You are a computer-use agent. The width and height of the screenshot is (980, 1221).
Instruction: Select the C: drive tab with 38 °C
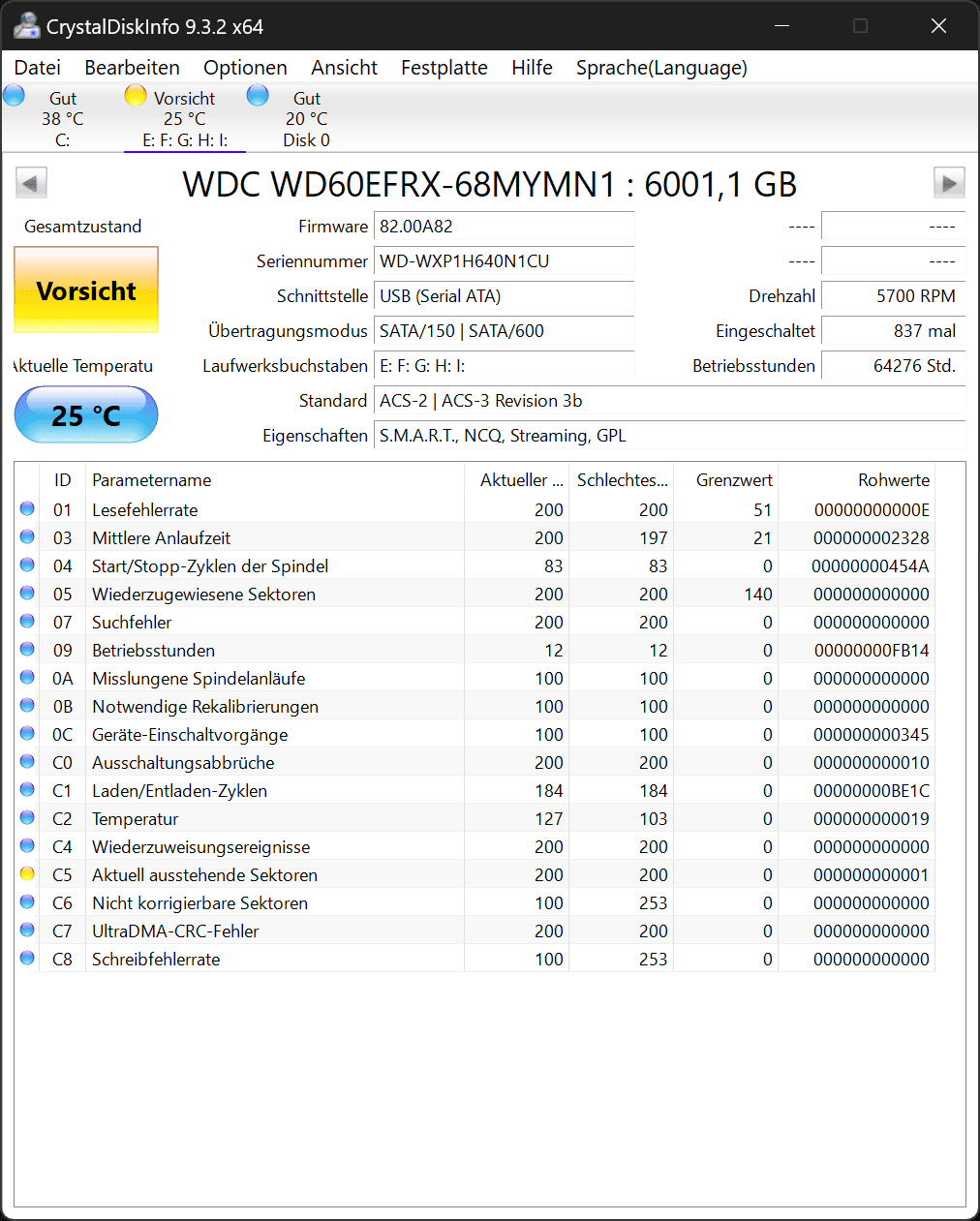62,119
